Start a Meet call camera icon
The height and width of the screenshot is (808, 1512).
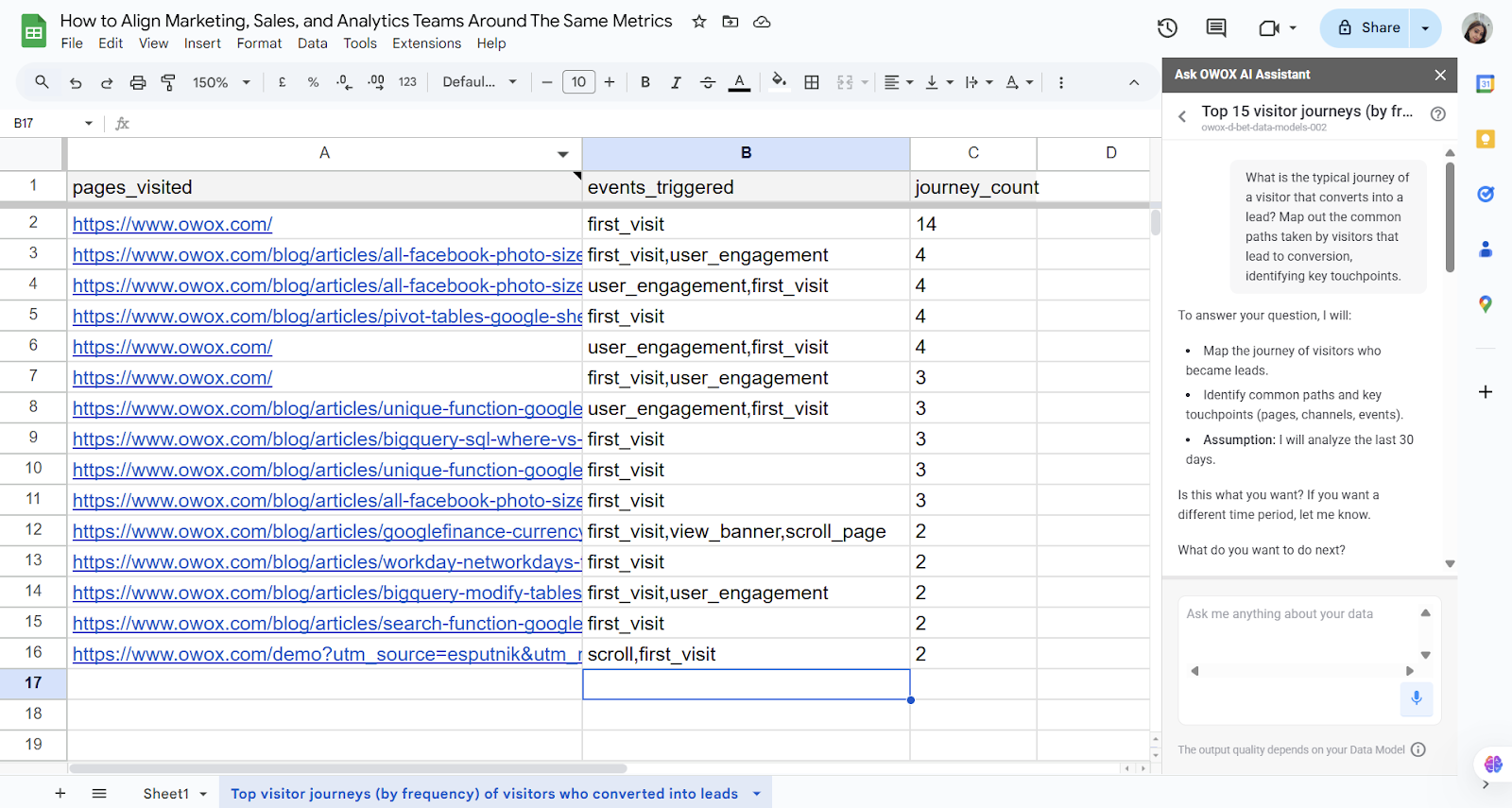coord(1269,28)
